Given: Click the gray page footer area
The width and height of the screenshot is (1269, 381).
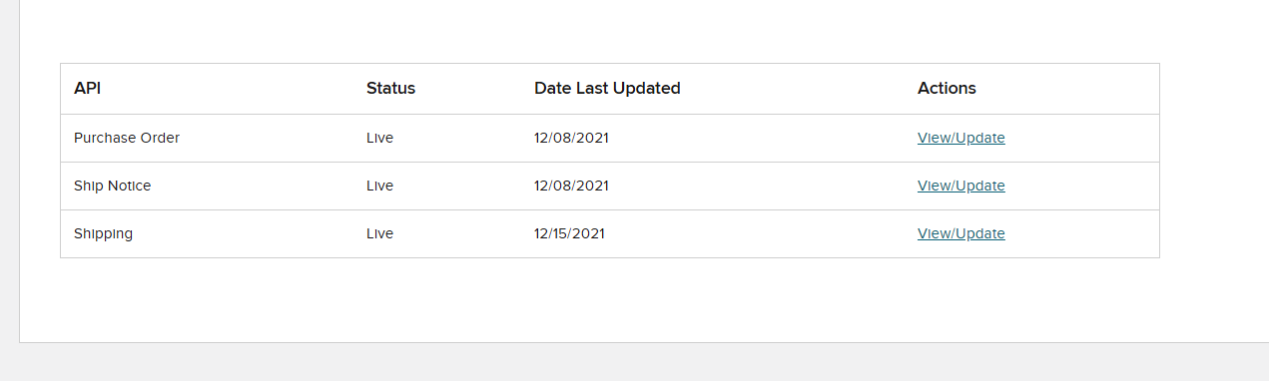Looking at the screenshot, I should pyautogui.click(x=634, y=363).
